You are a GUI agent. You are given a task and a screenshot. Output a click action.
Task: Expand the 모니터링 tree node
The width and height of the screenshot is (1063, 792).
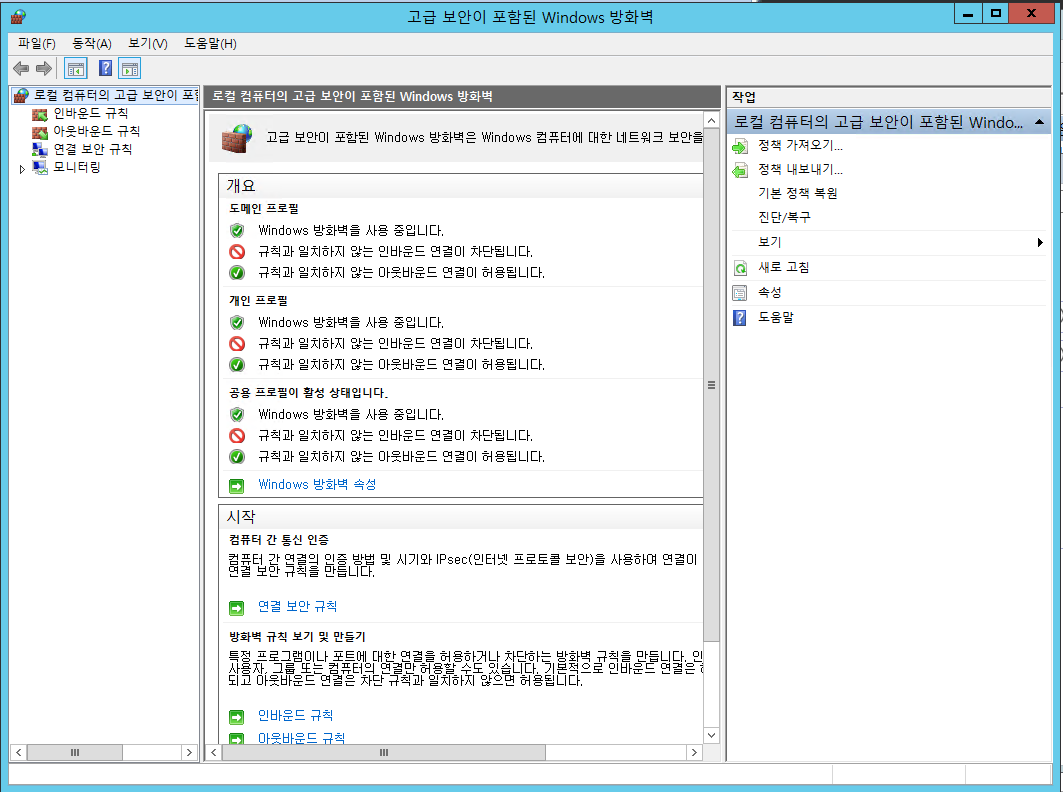coord(22,169)
